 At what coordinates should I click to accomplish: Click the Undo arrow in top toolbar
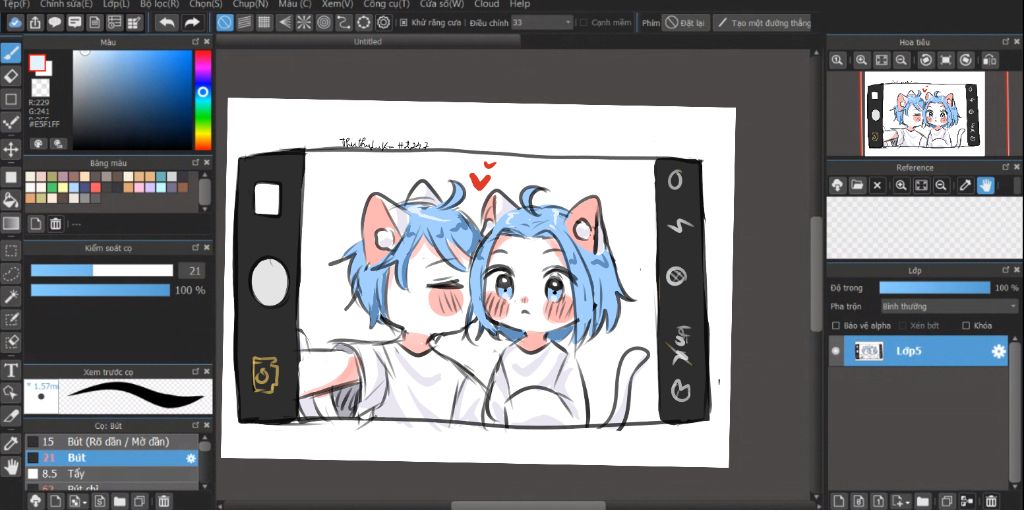coord(167,23)
